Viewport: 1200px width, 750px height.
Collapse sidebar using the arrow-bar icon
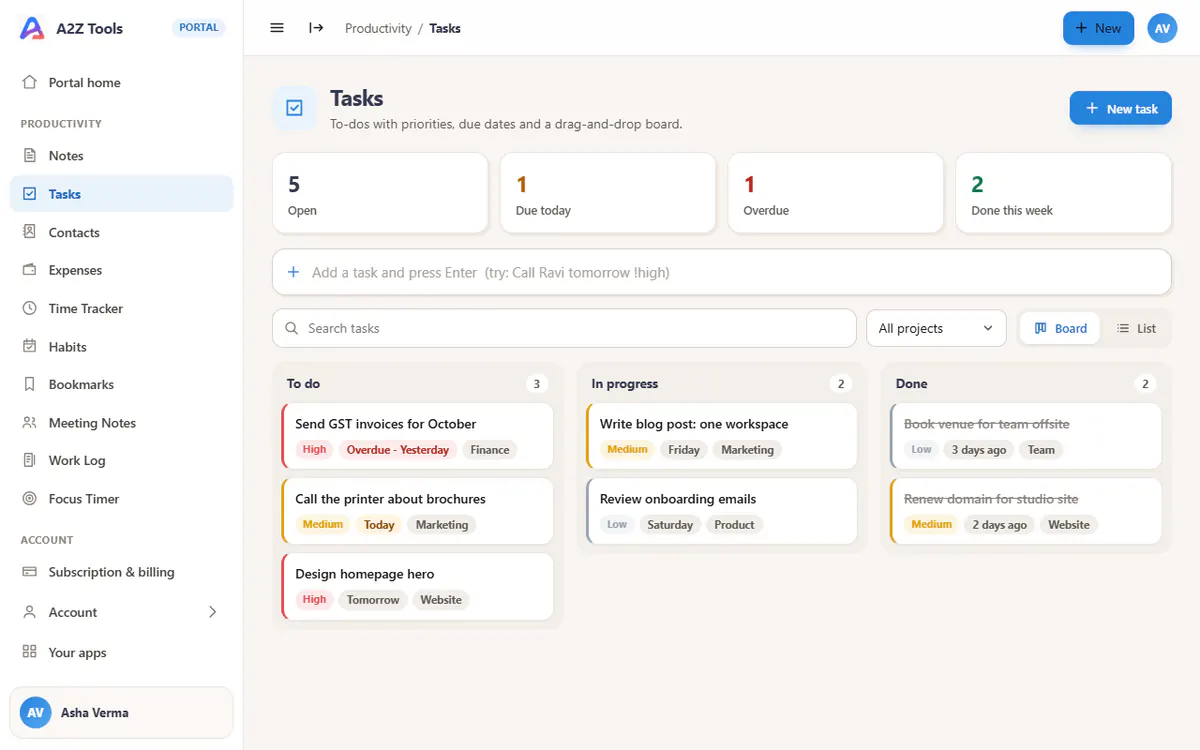click(316, 28)
